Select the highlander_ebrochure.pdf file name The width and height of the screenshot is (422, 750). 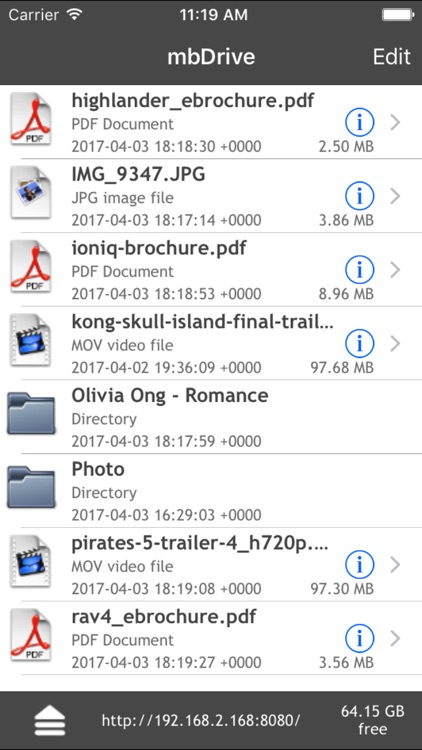(193, 101)
